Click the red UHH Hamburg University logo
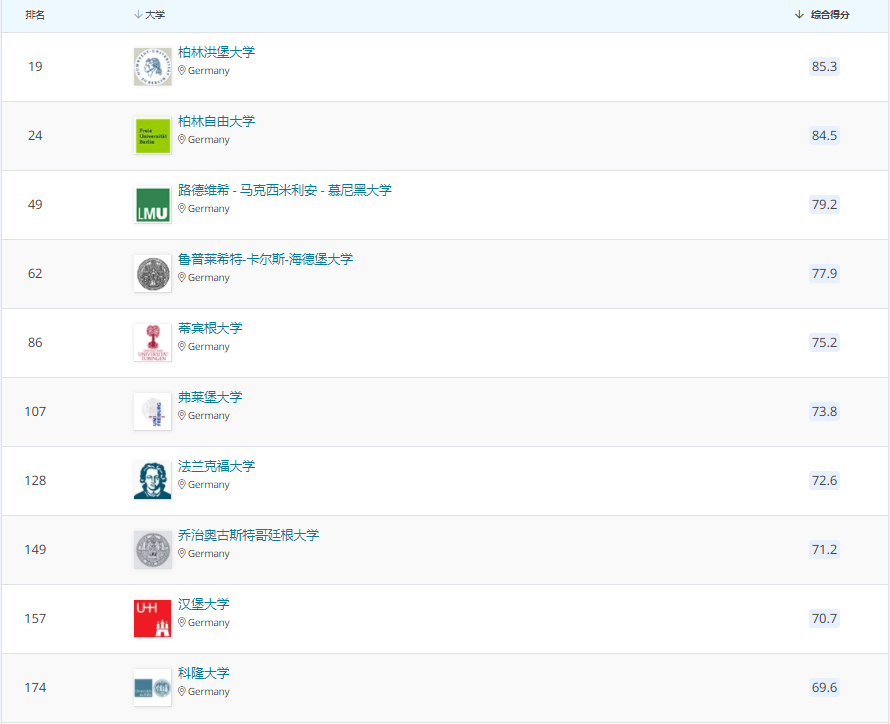Screen dimensions: 890x724 [152, 619]
